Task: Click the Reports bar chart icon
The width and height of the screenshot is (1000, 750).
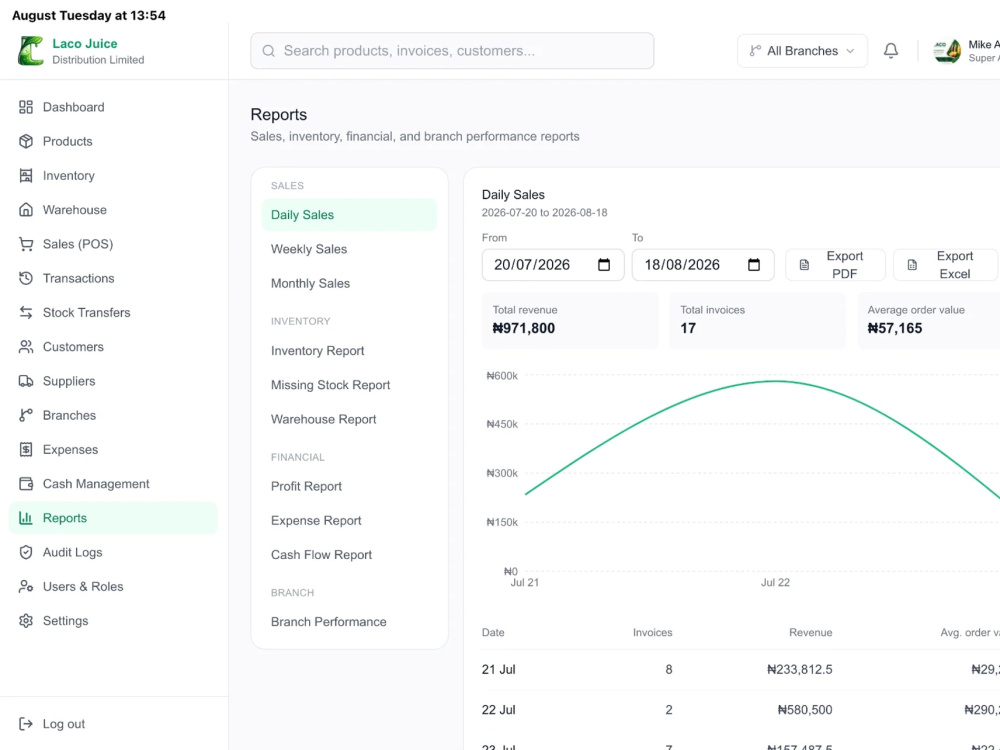Action: (x=26, y=518)
